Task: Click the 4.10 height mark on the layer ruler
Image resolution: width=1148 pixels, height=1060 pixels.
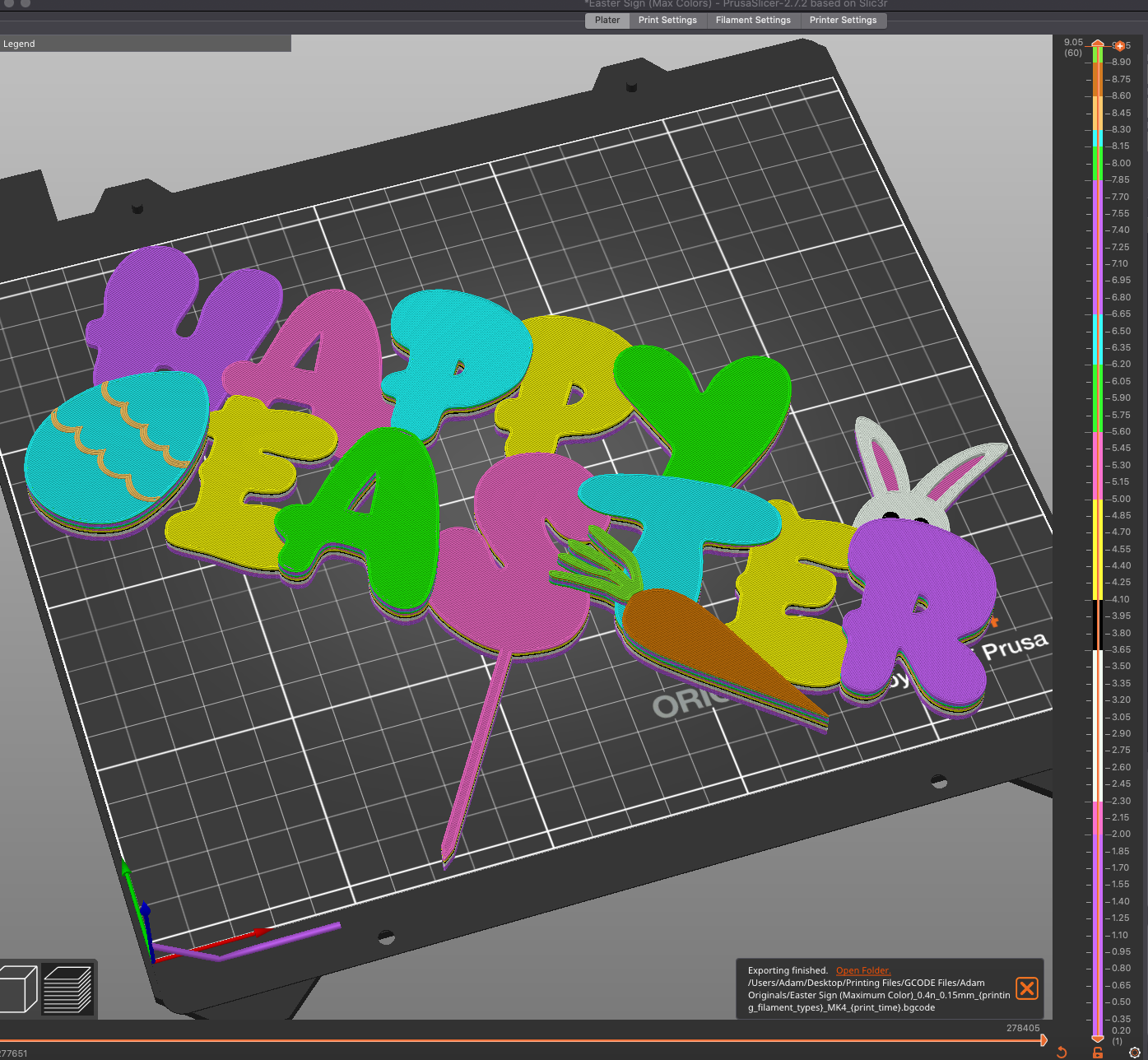Action: 1121,599
